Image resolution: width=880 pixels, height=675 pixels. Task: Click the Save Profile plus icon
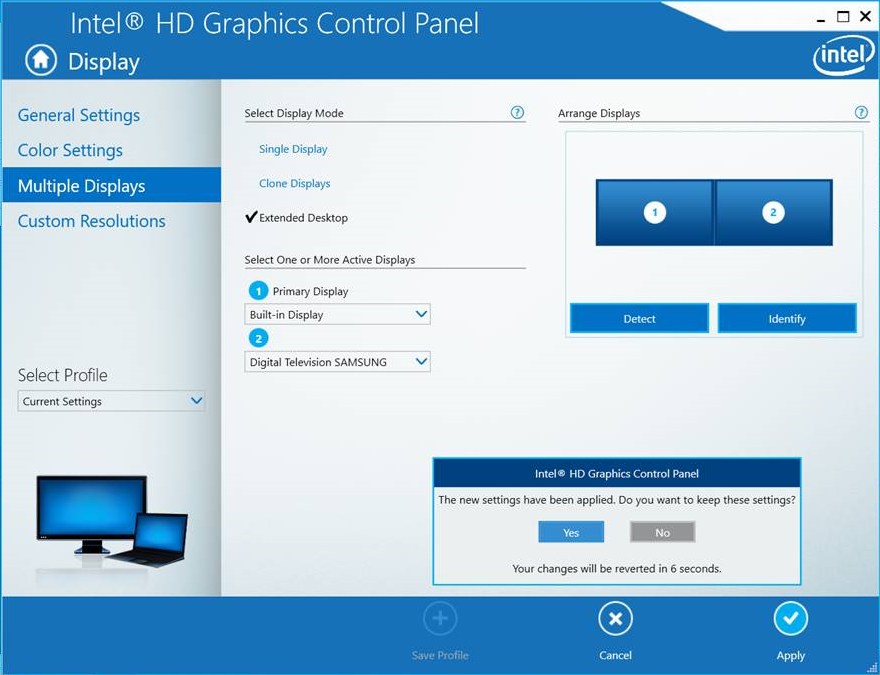coord(440,619)
